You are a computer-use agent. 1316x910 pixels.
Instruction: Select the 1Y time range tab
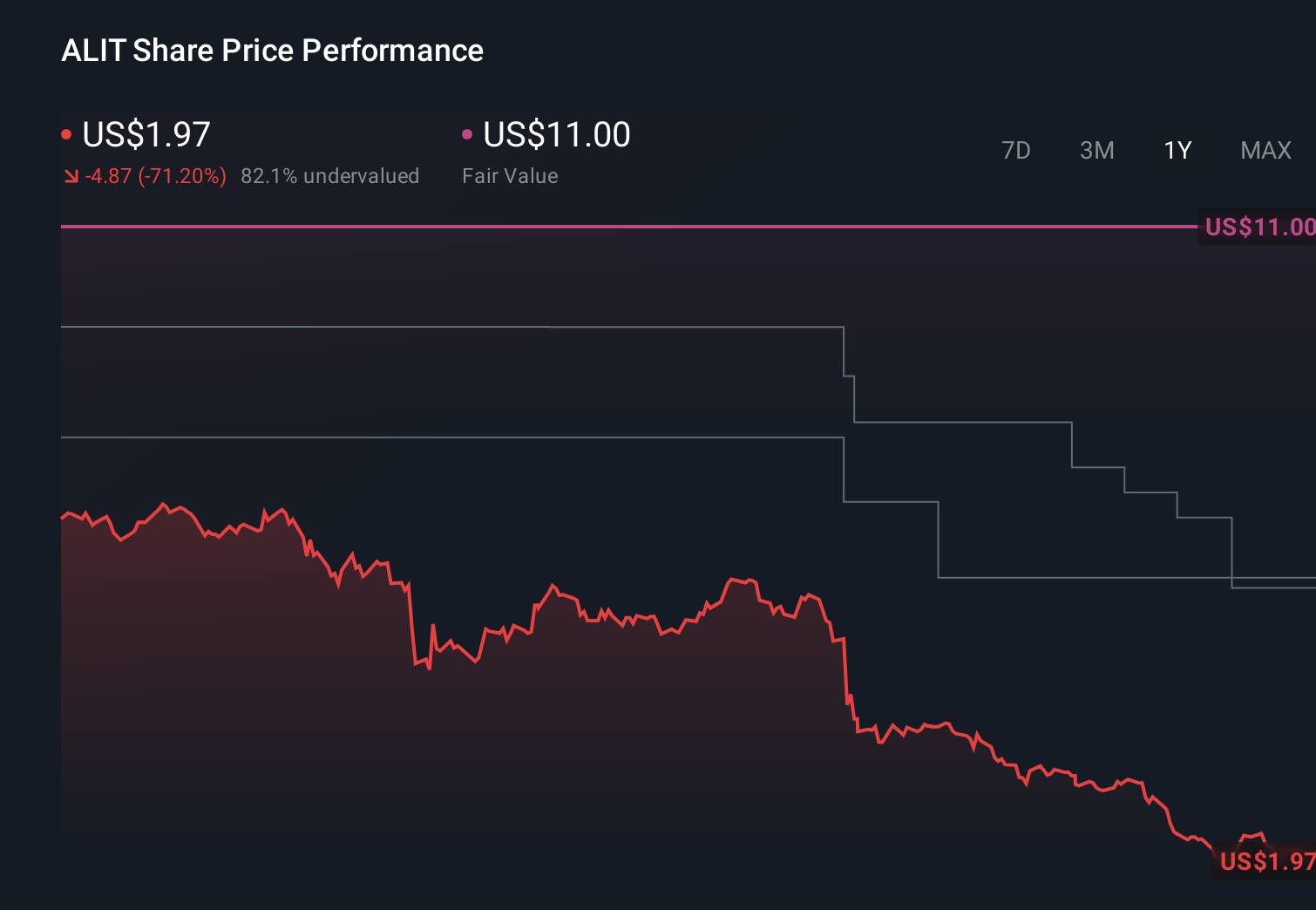pos(1177,150)
